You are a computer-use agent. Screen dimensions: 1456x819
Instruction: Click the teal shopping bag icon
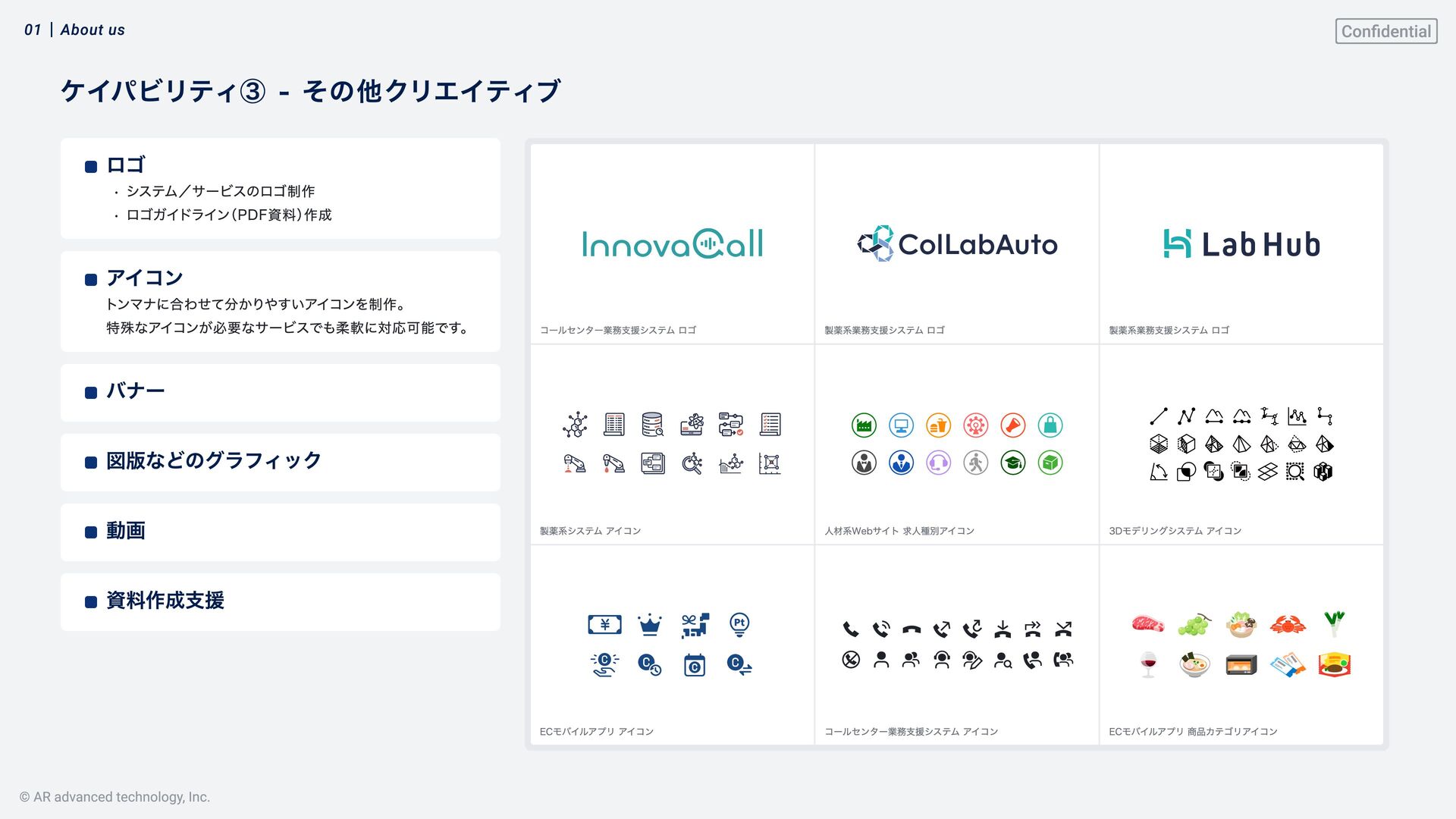click(1050, 425)
